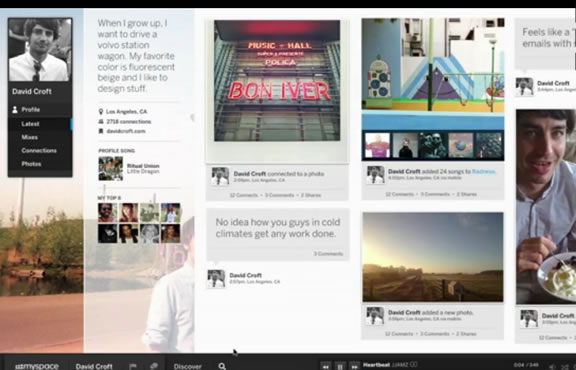Open the sunset field photo
The width and height of the screenshot is (576, 370).
click(433, 257)
